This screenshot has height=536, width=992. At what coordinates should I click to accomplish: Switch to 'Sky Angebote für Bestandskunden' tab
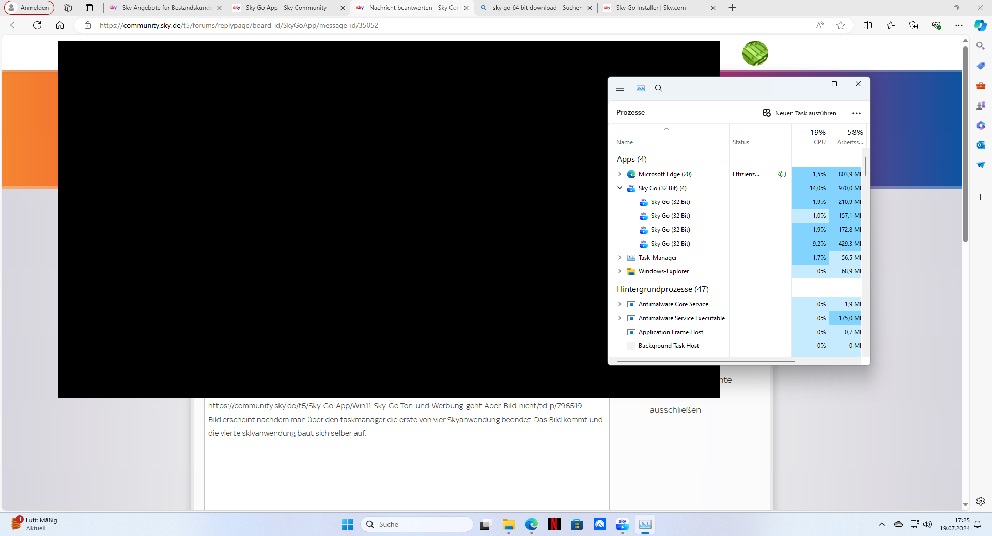165,8
